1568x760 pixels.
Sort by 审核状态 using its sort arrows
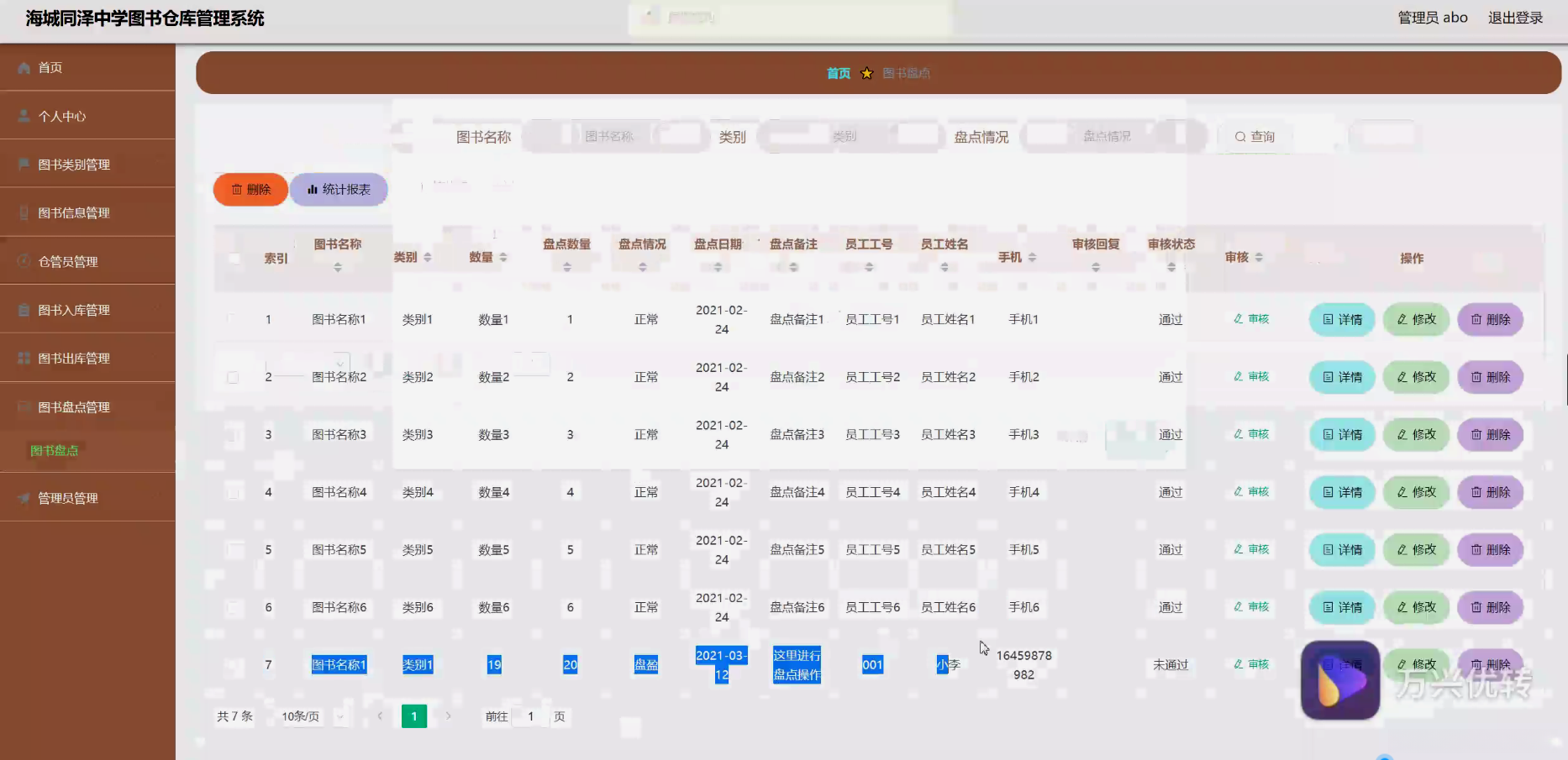coord(1172,267)
